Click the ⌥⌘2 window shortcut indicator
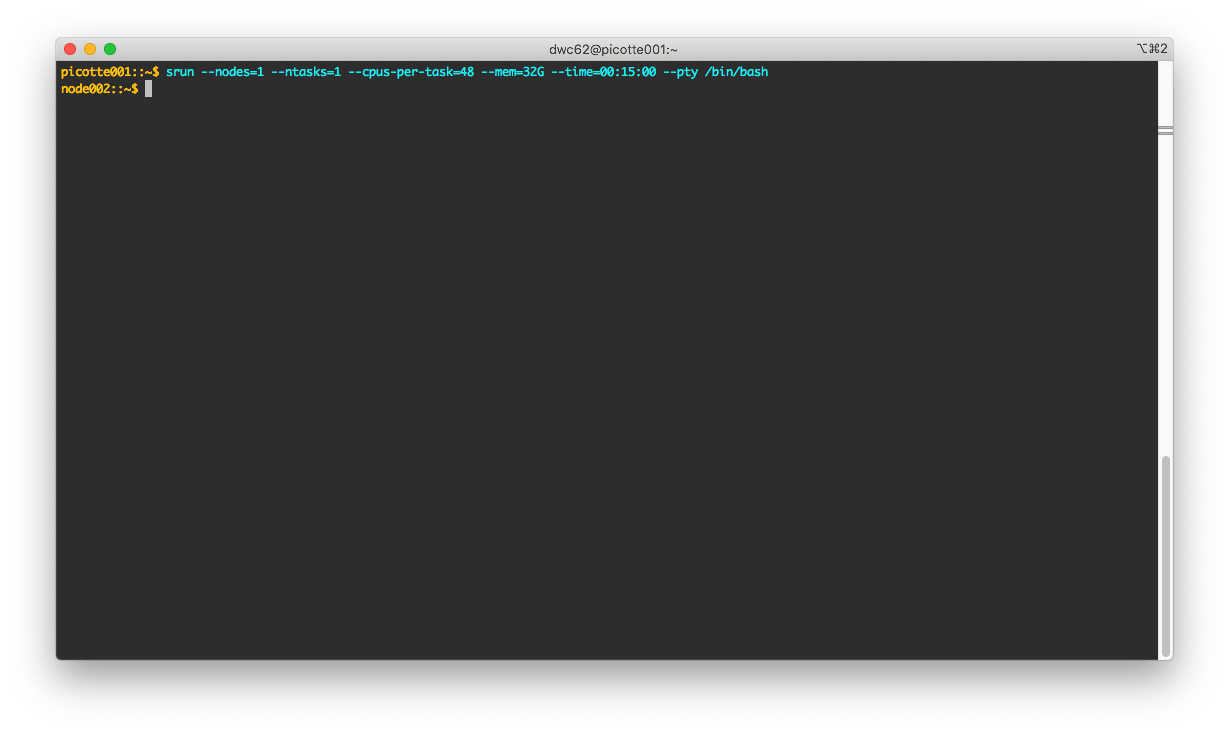Screen dimensions: 1229x734 1151,49
